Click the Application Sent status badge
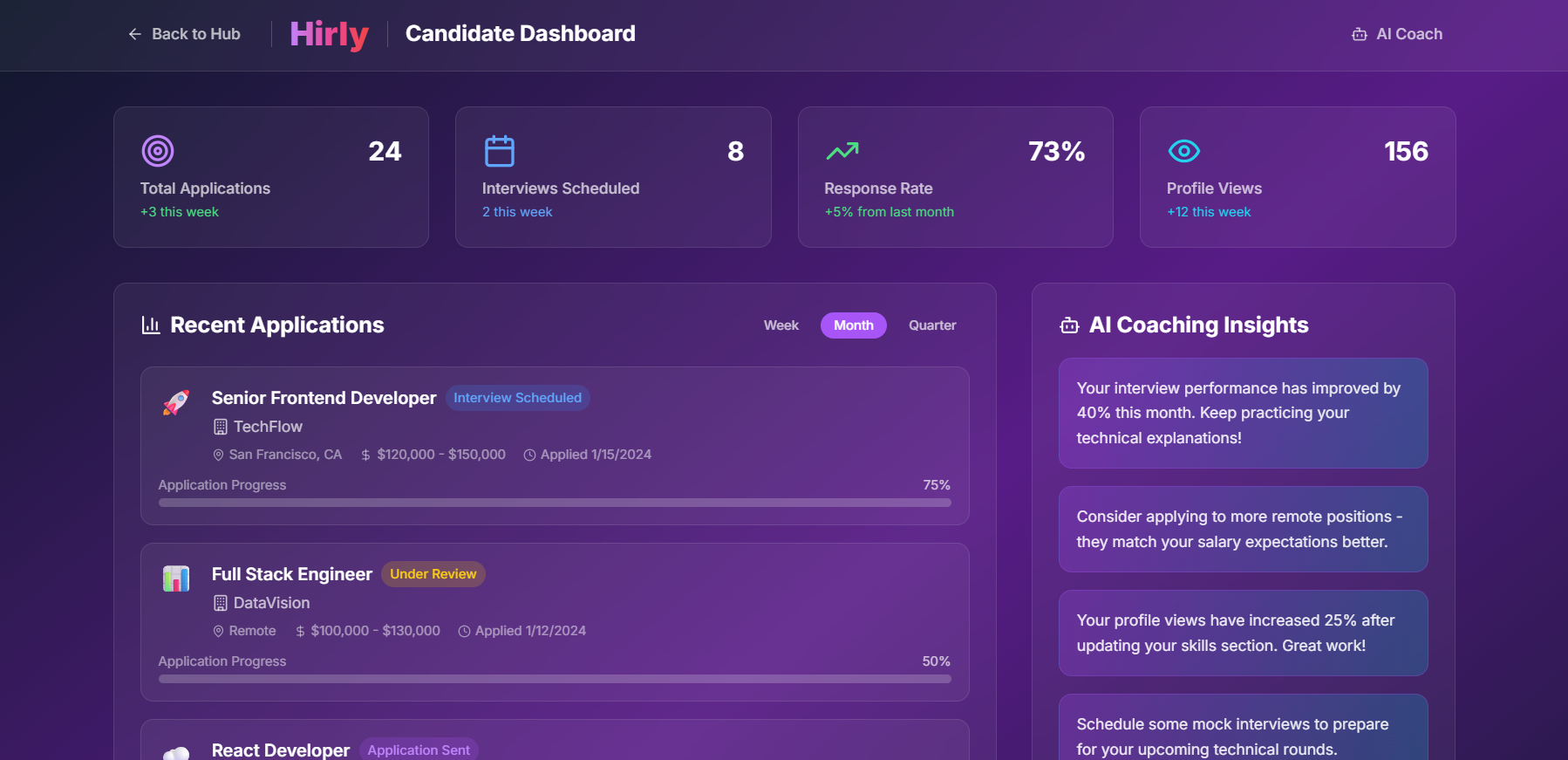This screenshot has width=1568, height=760. point(419,750)
